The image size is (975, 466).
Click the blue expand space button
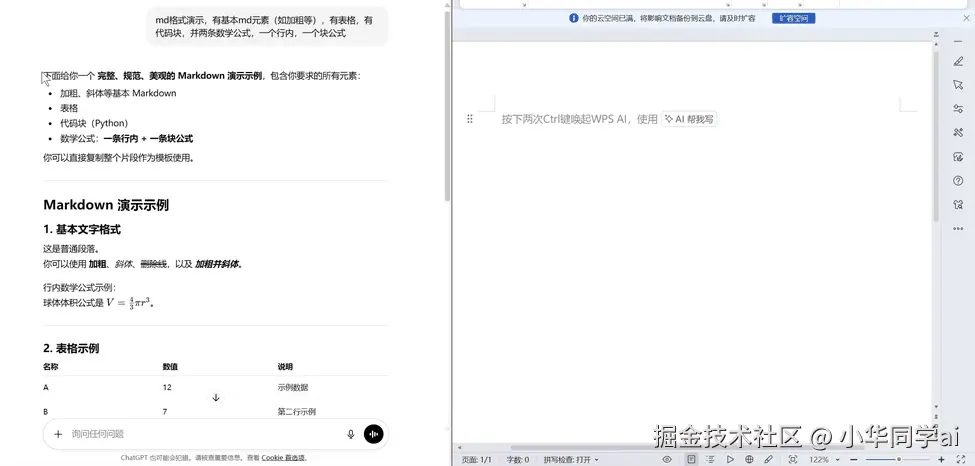click(x=793, y=19)
